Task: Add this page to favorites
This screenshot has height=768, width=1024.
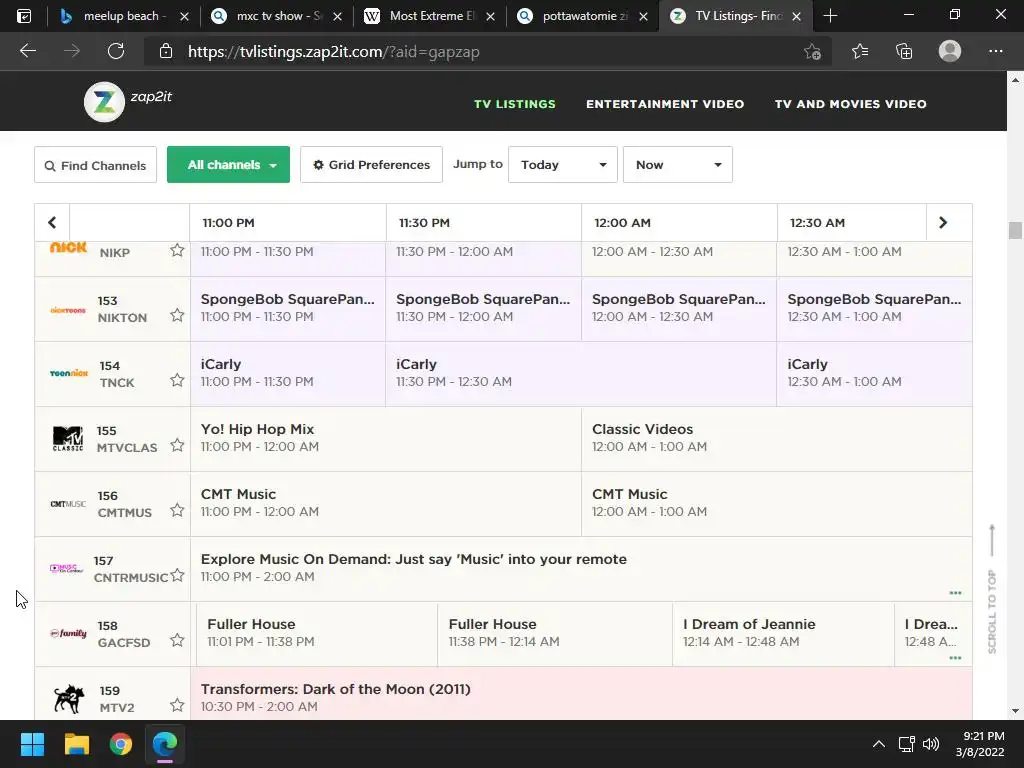Action: click(x=812, y=51)
